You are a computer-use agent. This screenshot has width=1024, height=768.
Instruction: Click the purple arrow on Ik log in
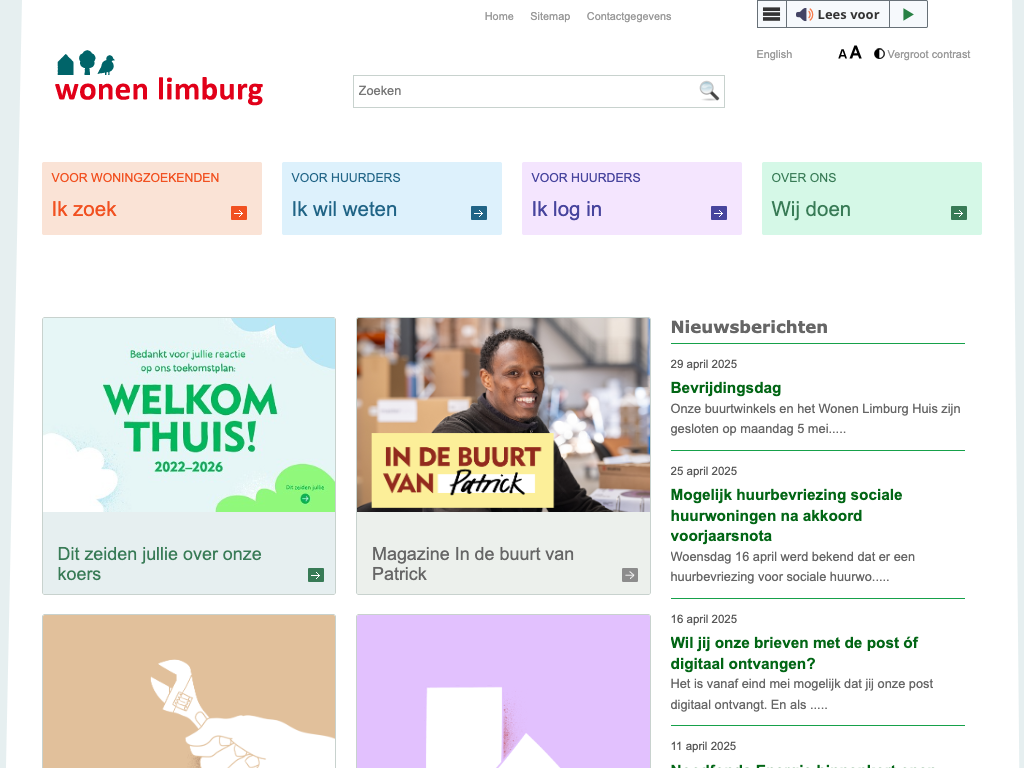(x=719, y=213)
